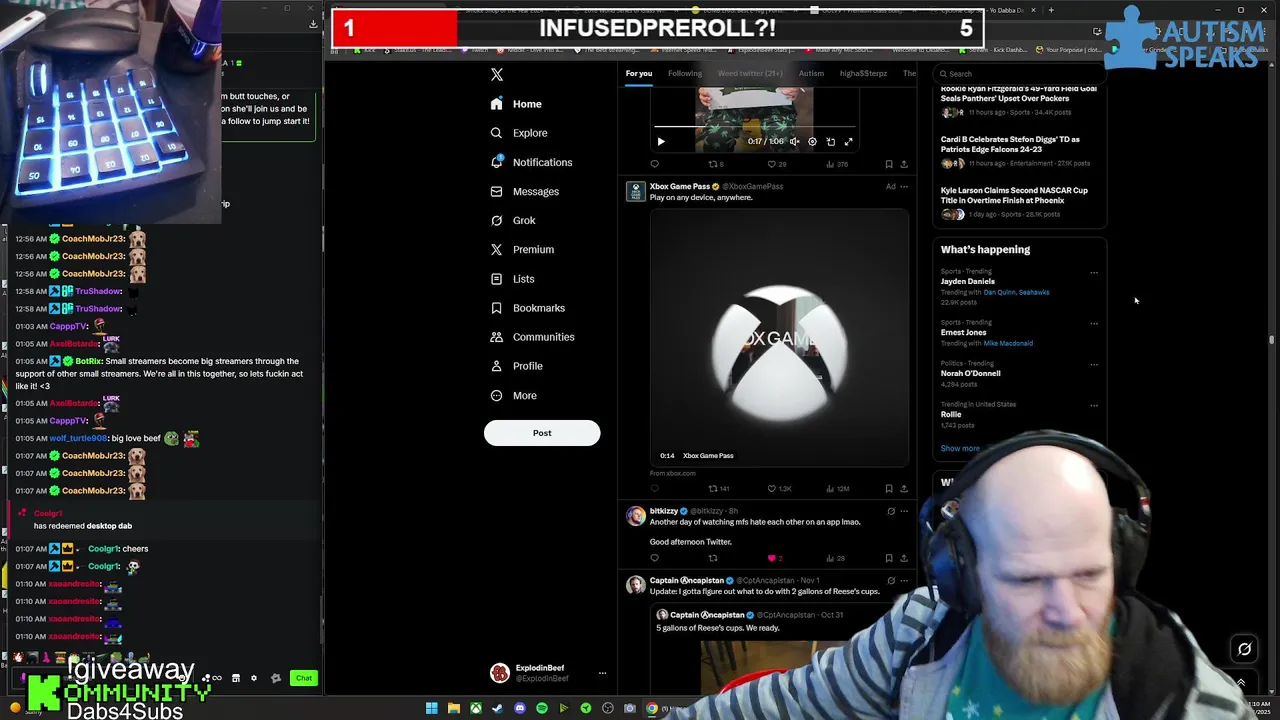Switch to the Weed twitter (21+) tab
Screen dimensions: 1280x720
(x=750, y=73)
